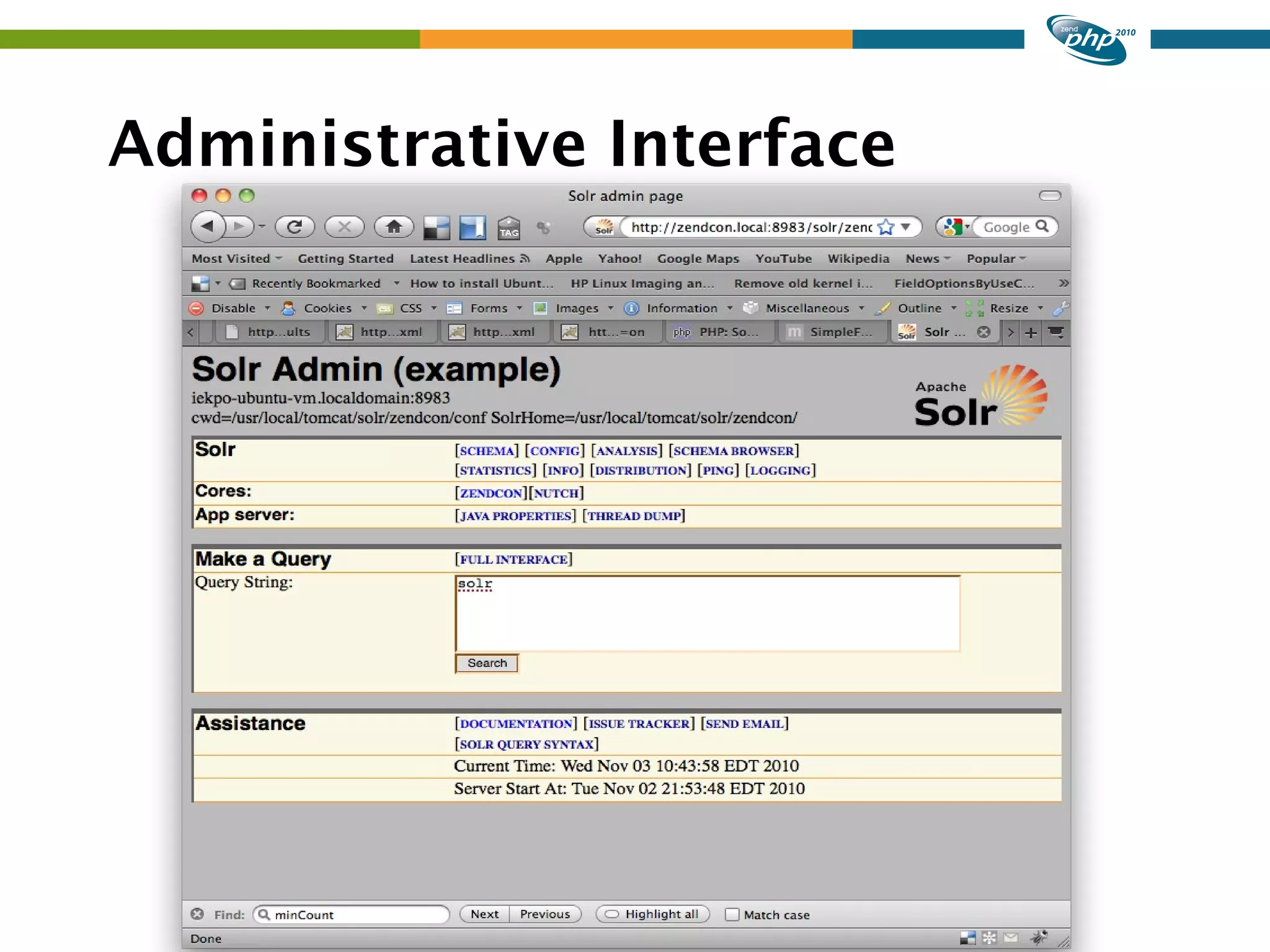The image size is (1270, 952).
Task: Close the find bar with X icon
Action: click(x=198, y=914)
